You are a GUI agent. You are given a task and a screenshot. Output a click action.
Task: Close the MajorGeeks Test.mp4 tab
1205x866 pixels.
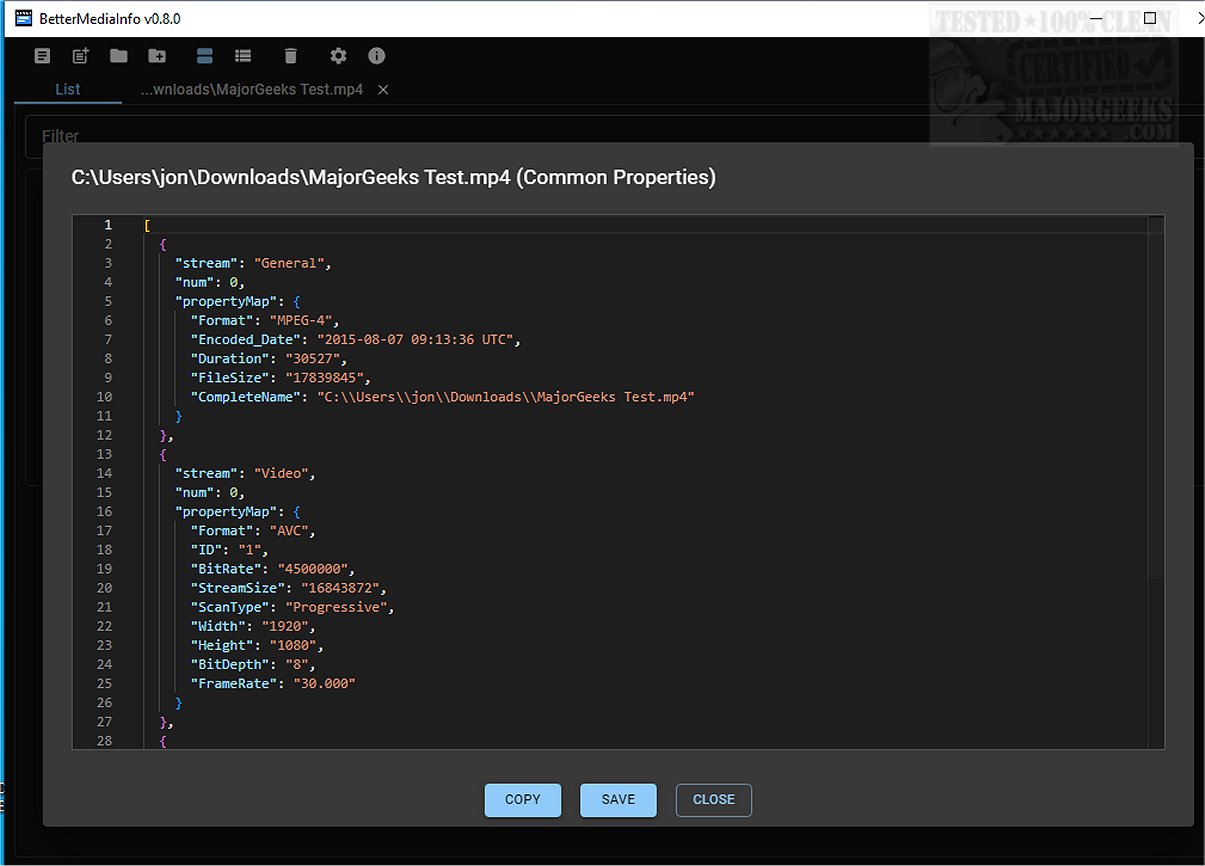point(383,90)
